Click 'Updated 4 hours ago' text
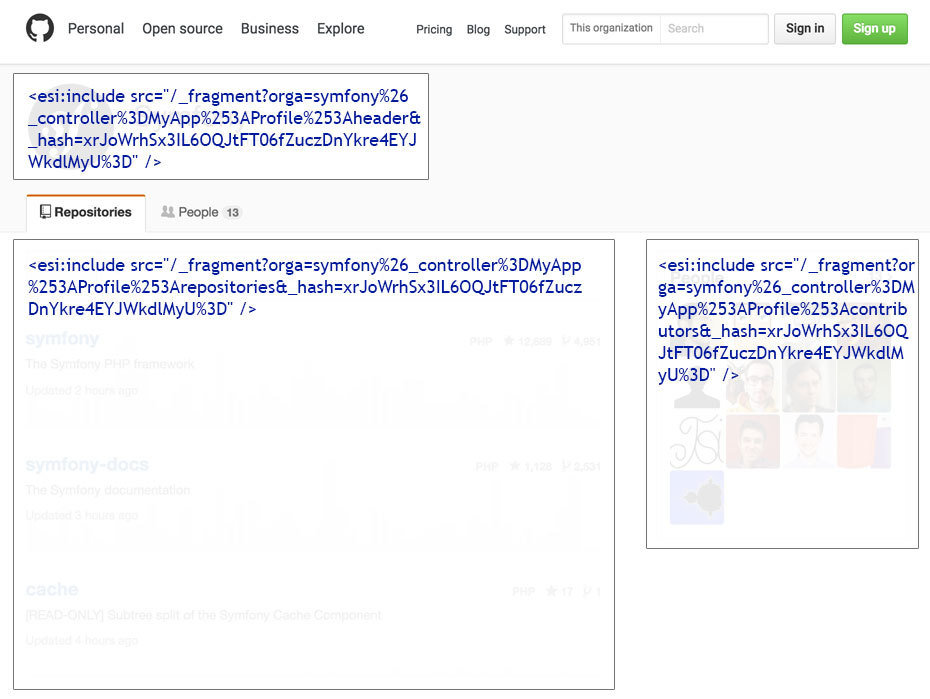930x699 pixels. click(x=82, y=640)
